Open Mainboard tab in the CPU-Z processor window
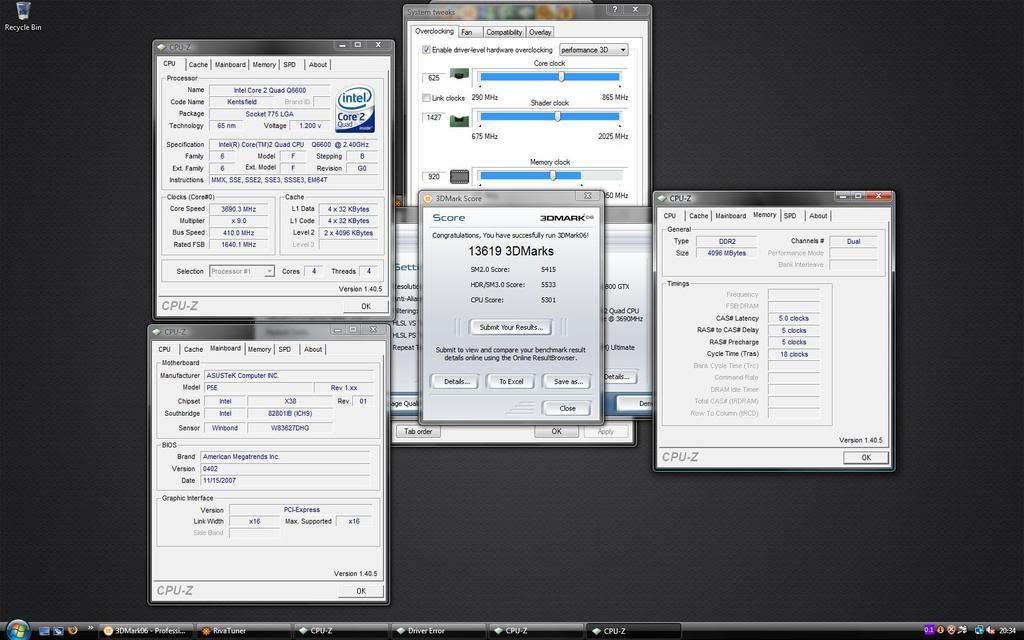This screenshot has width=1024, height=640. pos(231,65)
